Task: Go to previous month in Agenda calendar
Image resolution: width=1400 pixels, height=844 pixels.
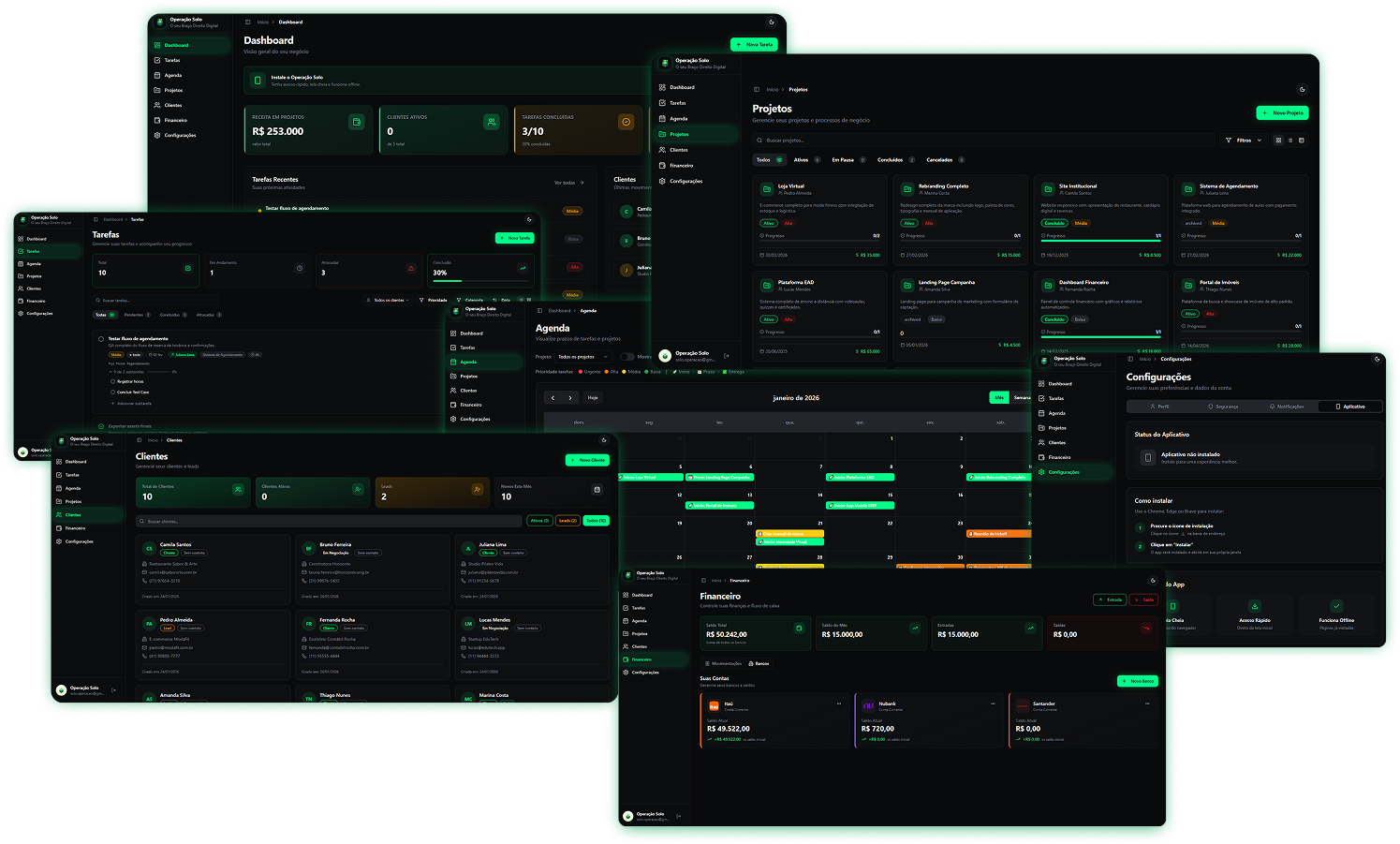Action: (553, 398)
